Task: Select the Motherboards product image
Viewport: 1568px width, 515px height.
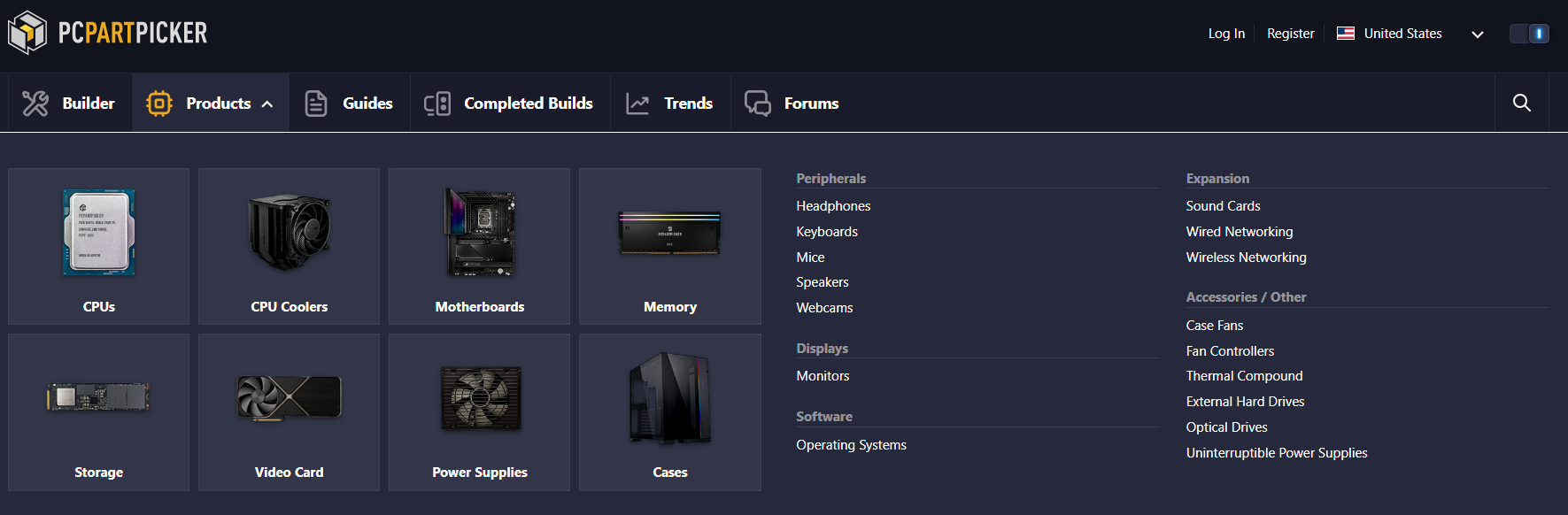Action: [480, 232]
